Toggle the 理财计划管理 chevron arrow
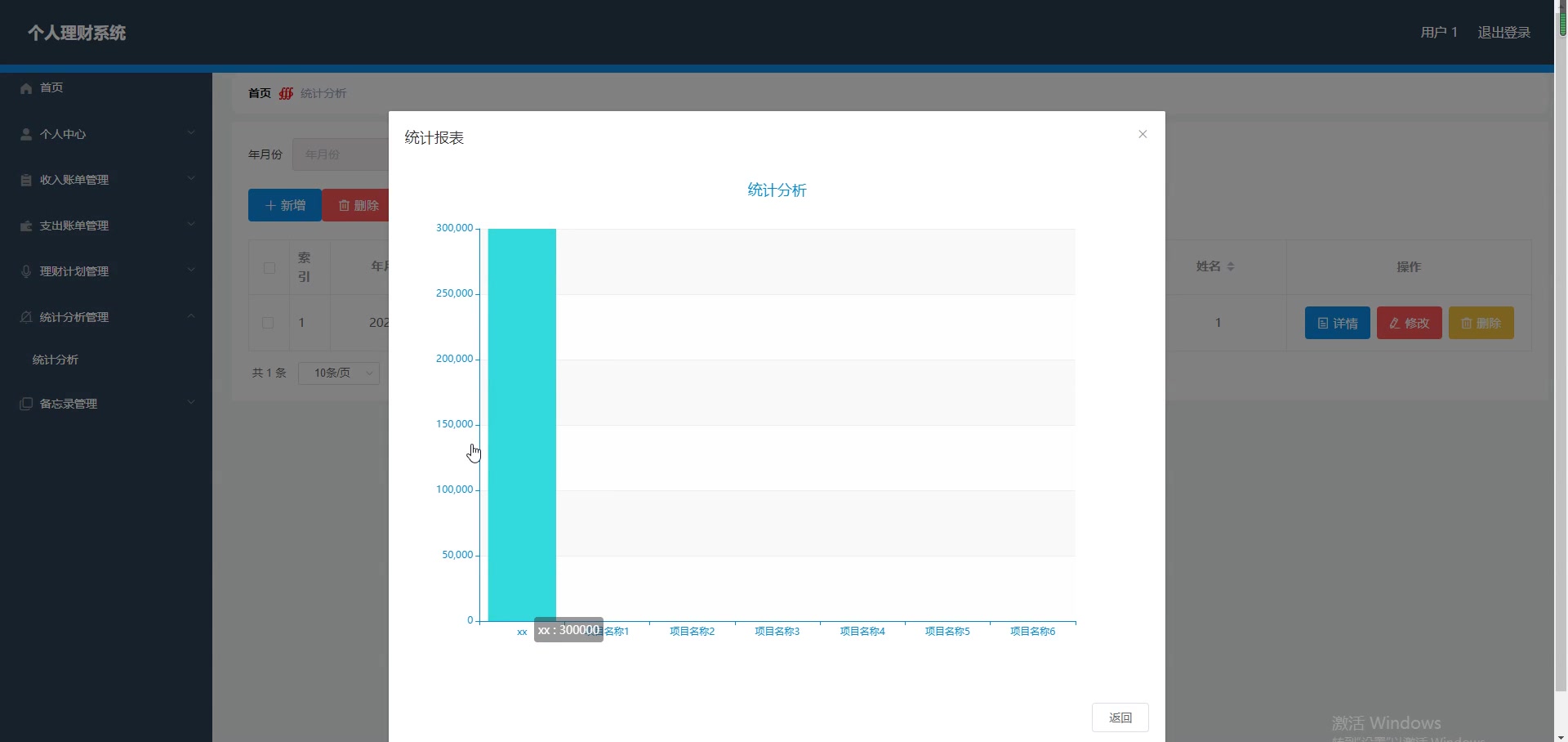Image resolution: width=1568 pixels, height=742 pixels. [x=191, y=270]
